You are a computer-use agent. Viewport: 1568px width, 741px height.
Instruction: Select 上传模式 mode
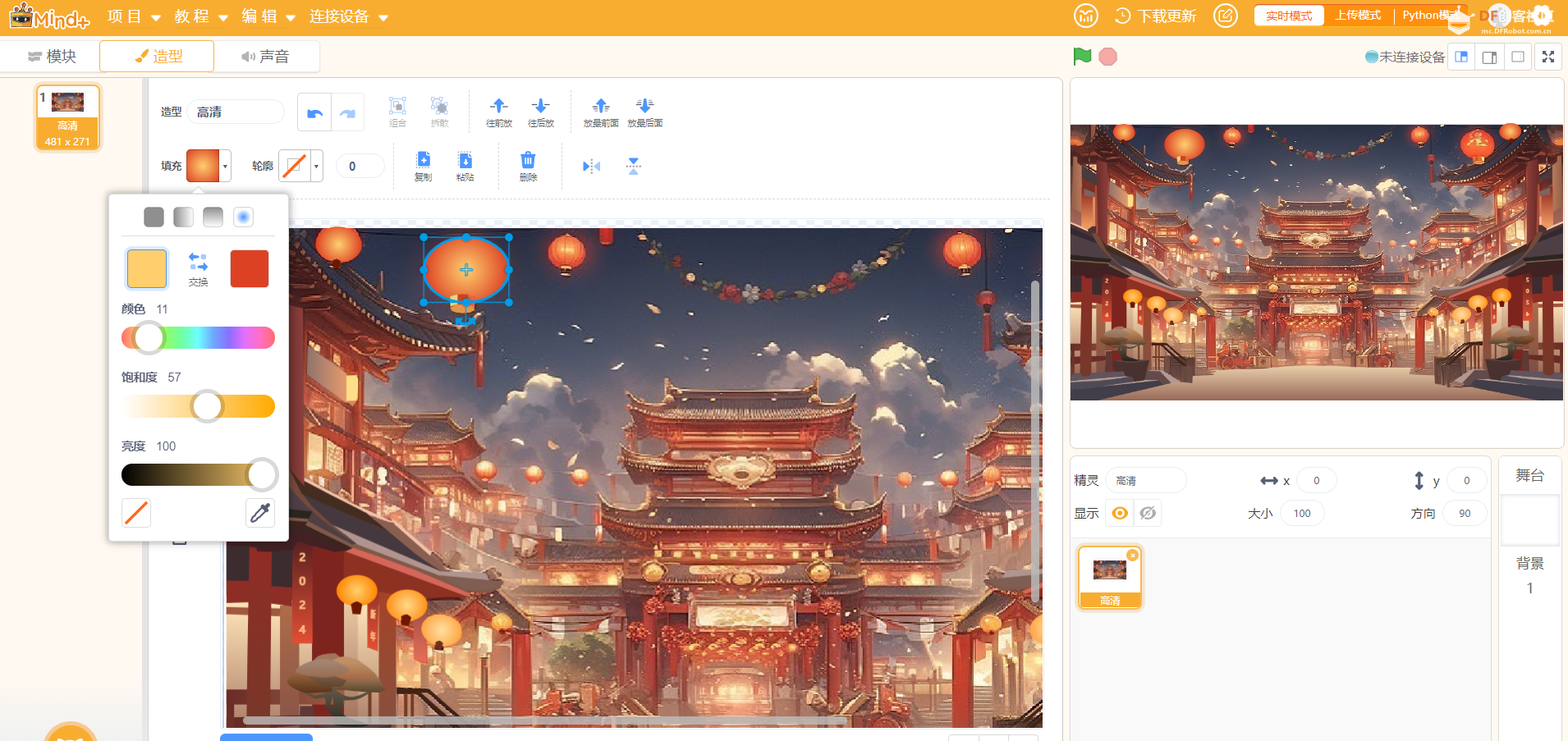click(x=1358, y=16)
